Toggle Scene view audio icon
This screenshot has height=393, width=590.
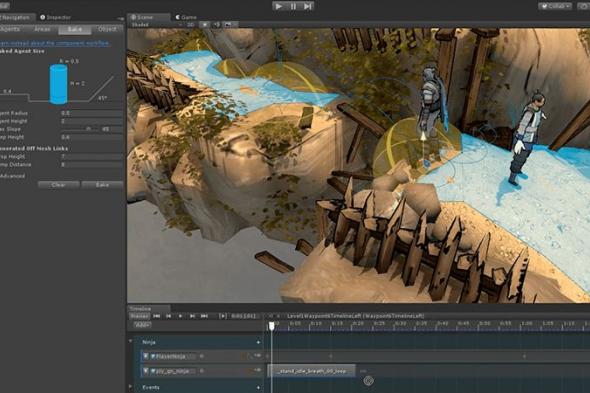(217, 25)
